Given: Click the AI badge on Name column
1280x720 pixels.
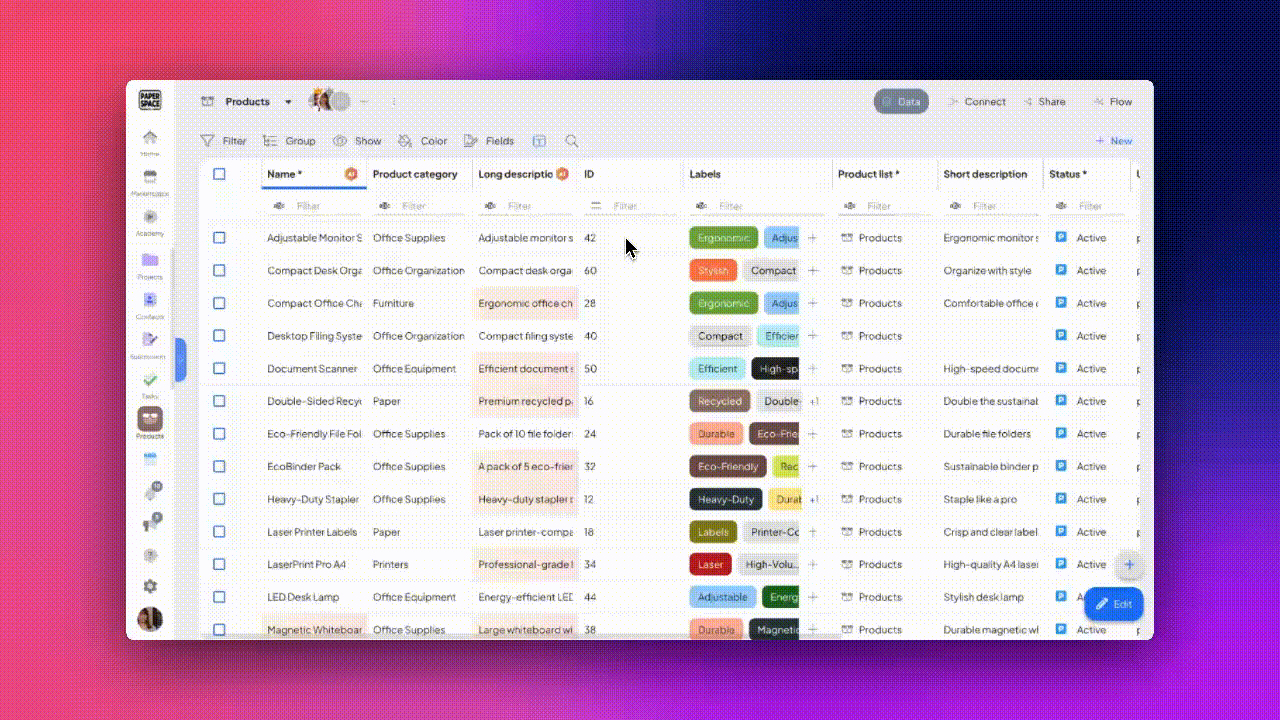Looking at the screenshot, I should coord(351,174).
